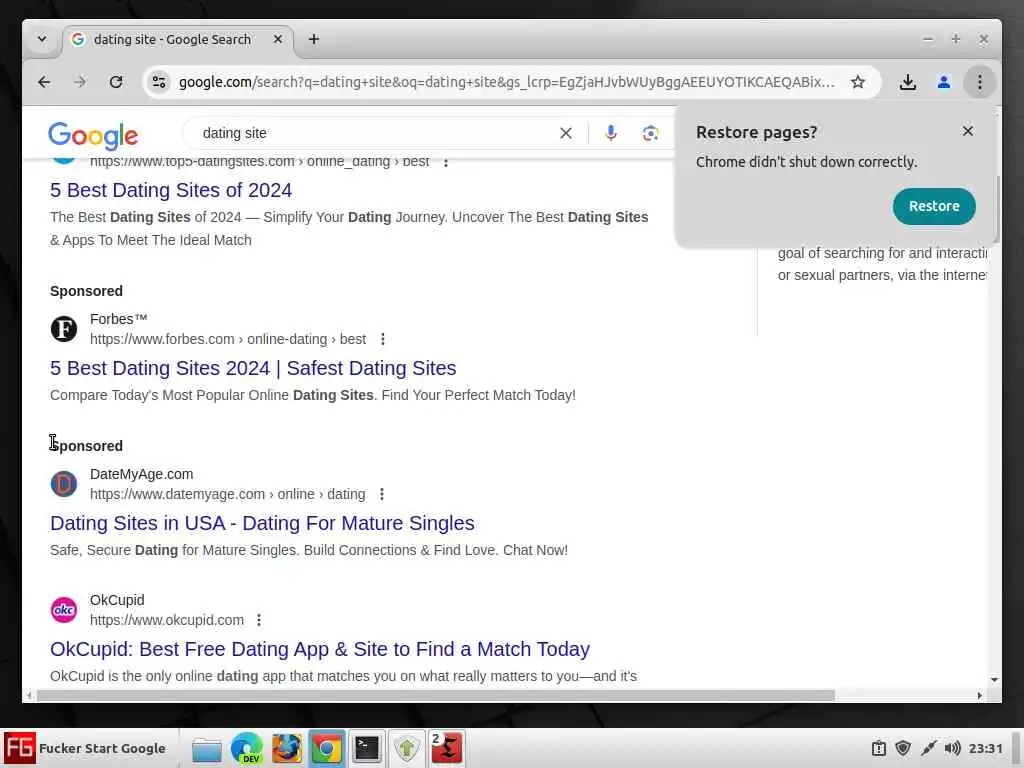Open Dating Sites in USA link
1024x768 pixels.
[x=263, y=523]
